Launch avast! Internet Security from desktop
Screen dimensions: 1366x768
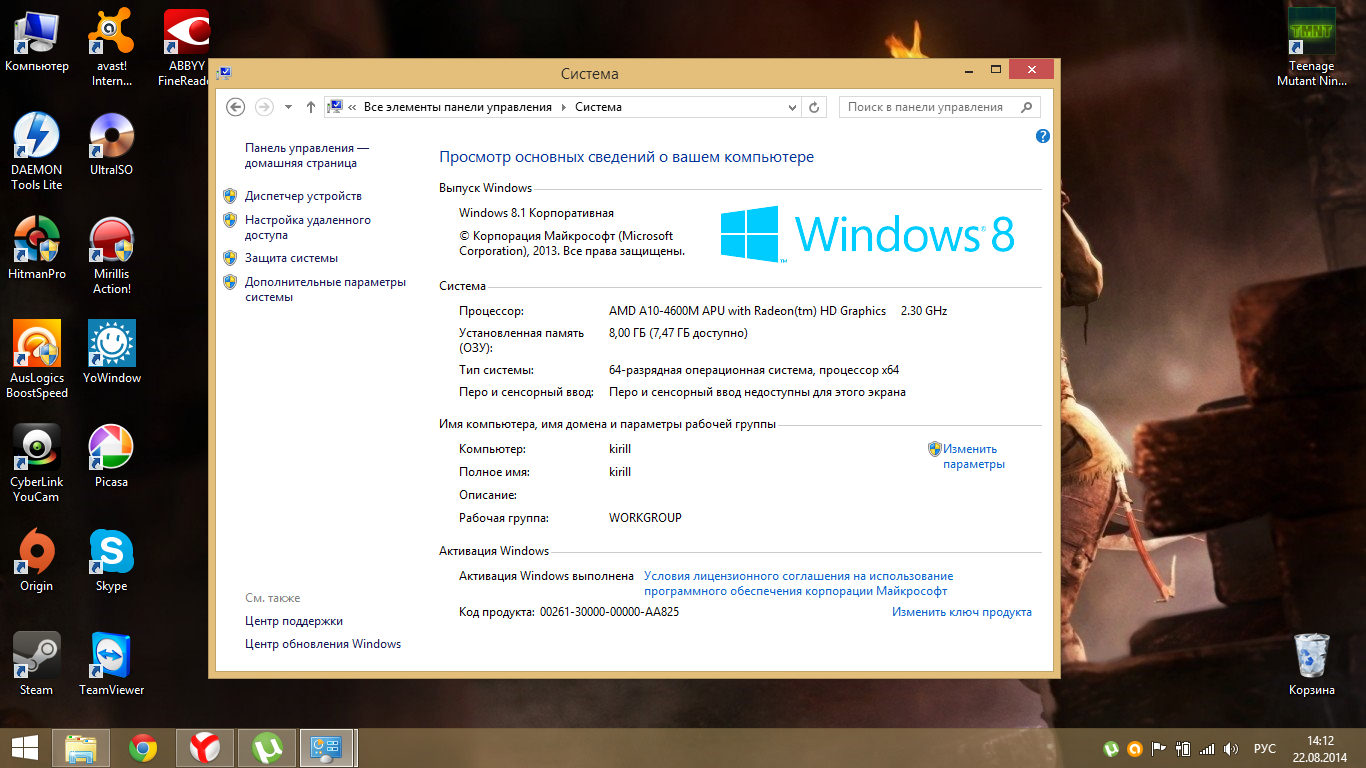(112, 49)
